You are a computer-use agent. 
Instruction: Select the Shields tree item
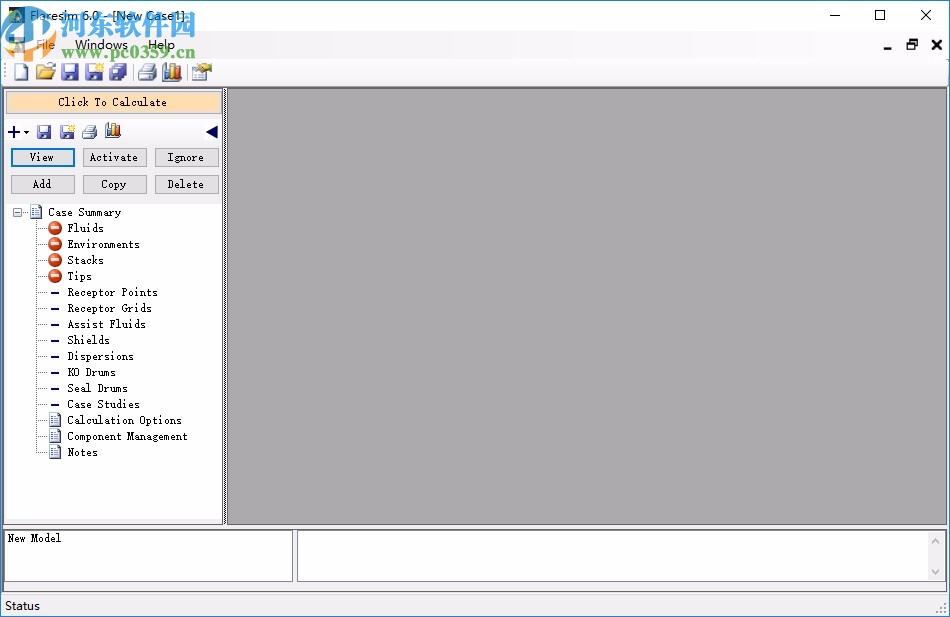click(x=88, y=340)
